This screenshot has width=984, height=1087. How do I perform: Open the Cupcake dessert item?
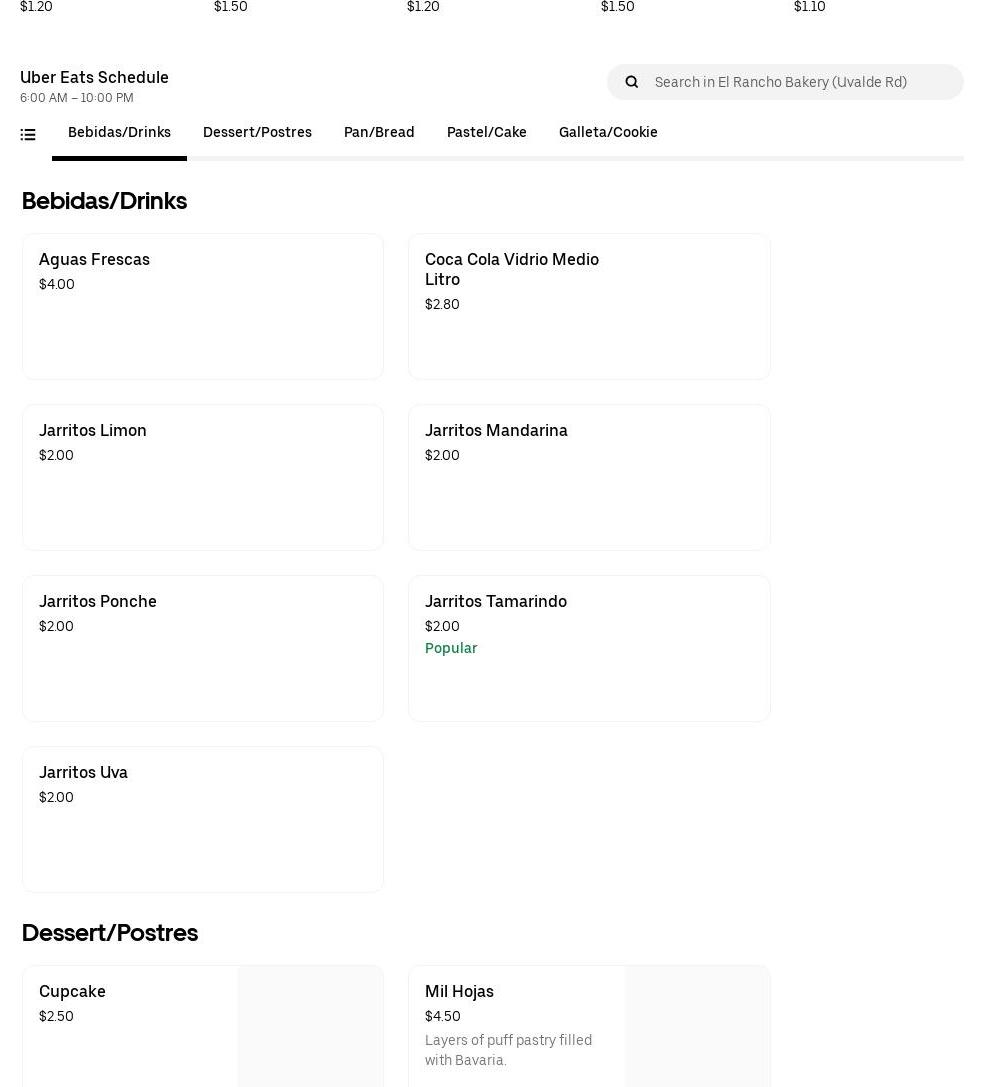coord(202,1026)
